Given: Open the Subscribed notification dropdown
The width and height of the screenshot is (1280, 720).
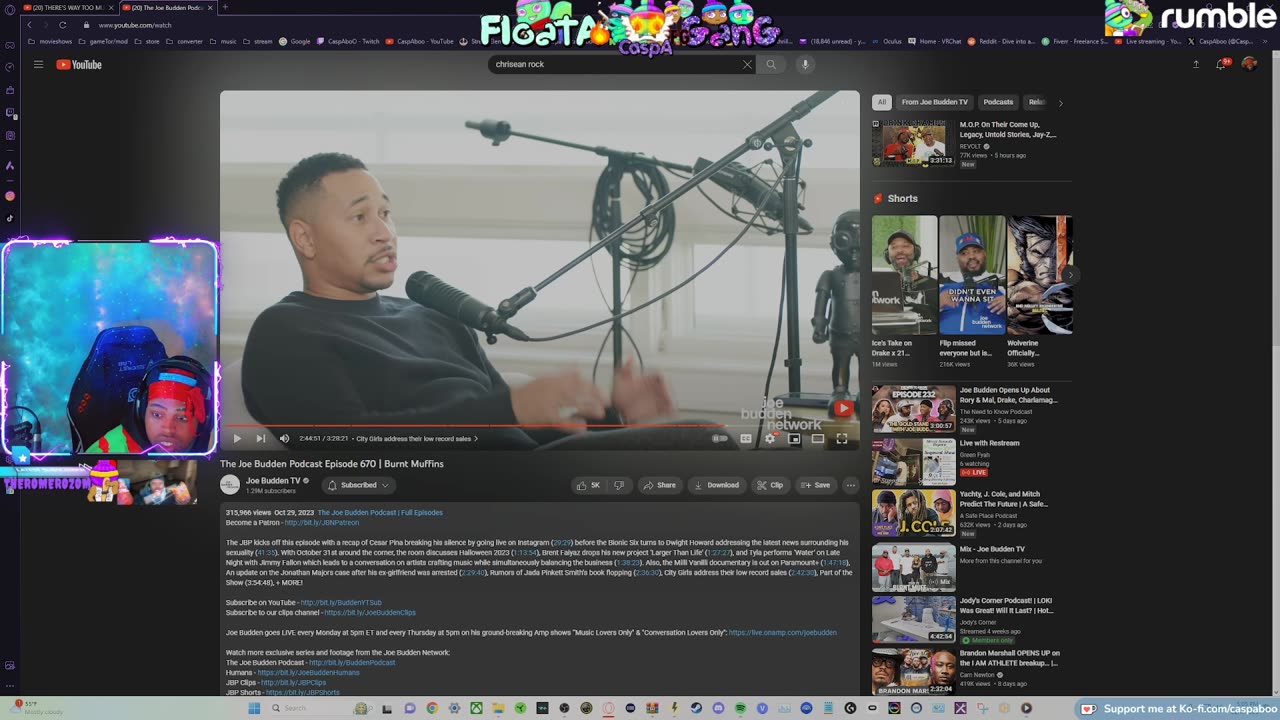Looking at the screenshot, I should pyautogui.click(x=358, y=485).
